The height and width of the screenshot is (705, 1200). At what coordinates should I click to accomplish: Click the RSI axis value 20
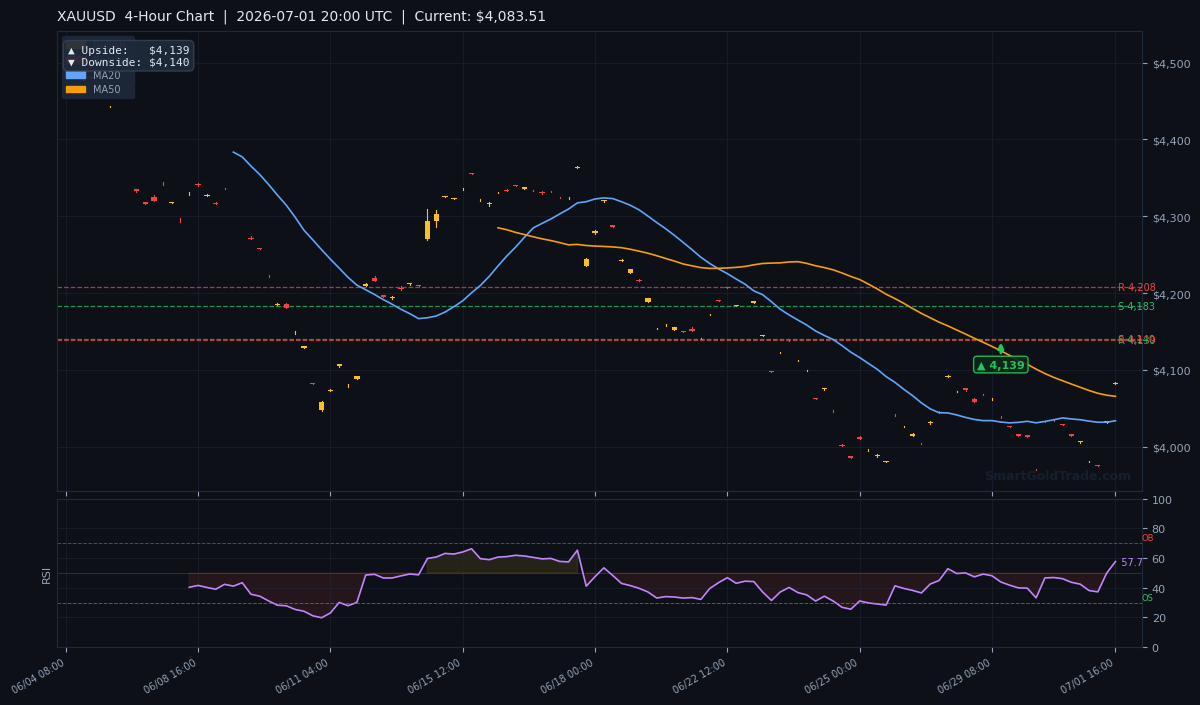[1159, 618]
